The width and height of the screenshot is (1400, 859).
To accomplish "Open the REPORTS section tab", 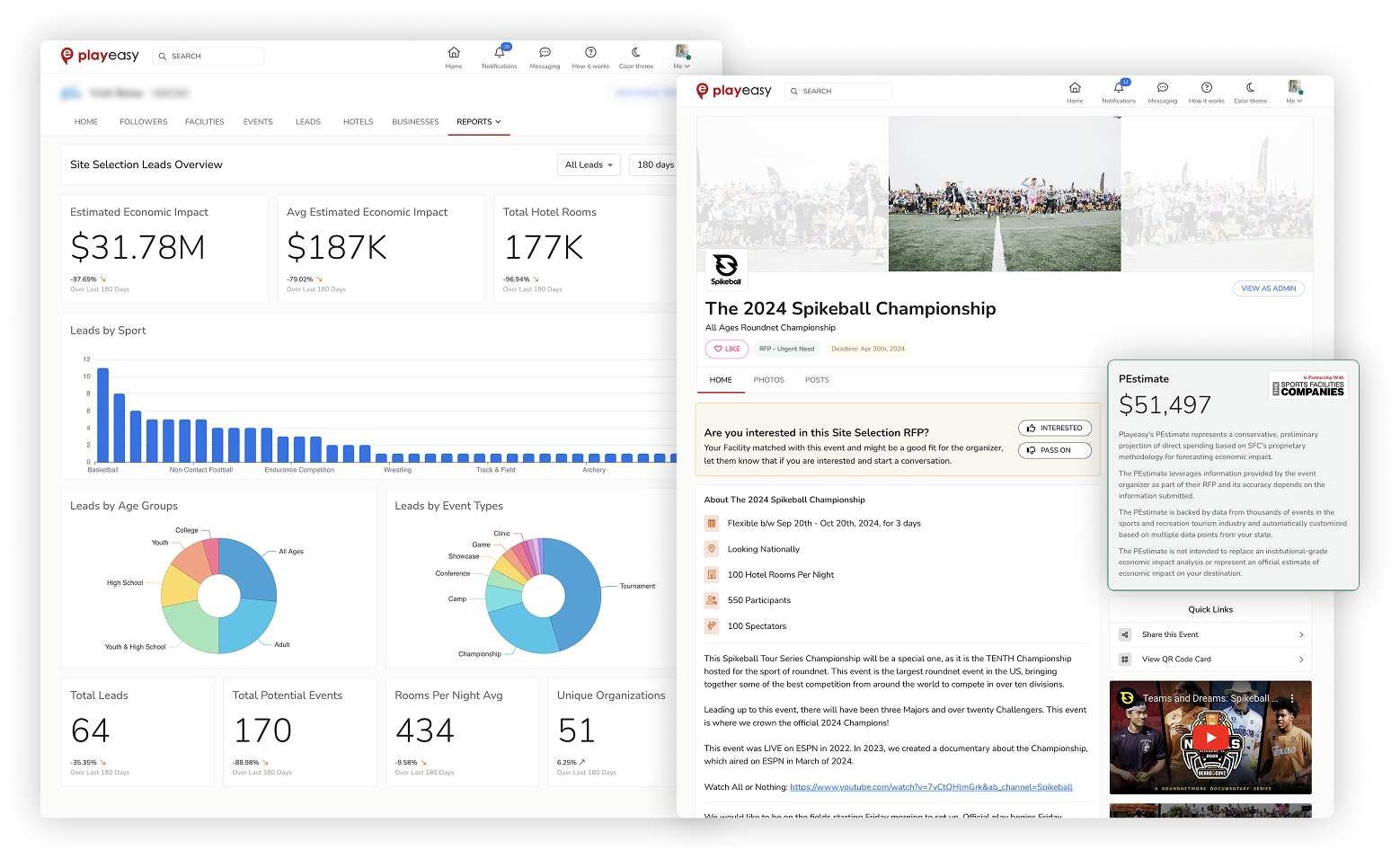I will 478,121.
